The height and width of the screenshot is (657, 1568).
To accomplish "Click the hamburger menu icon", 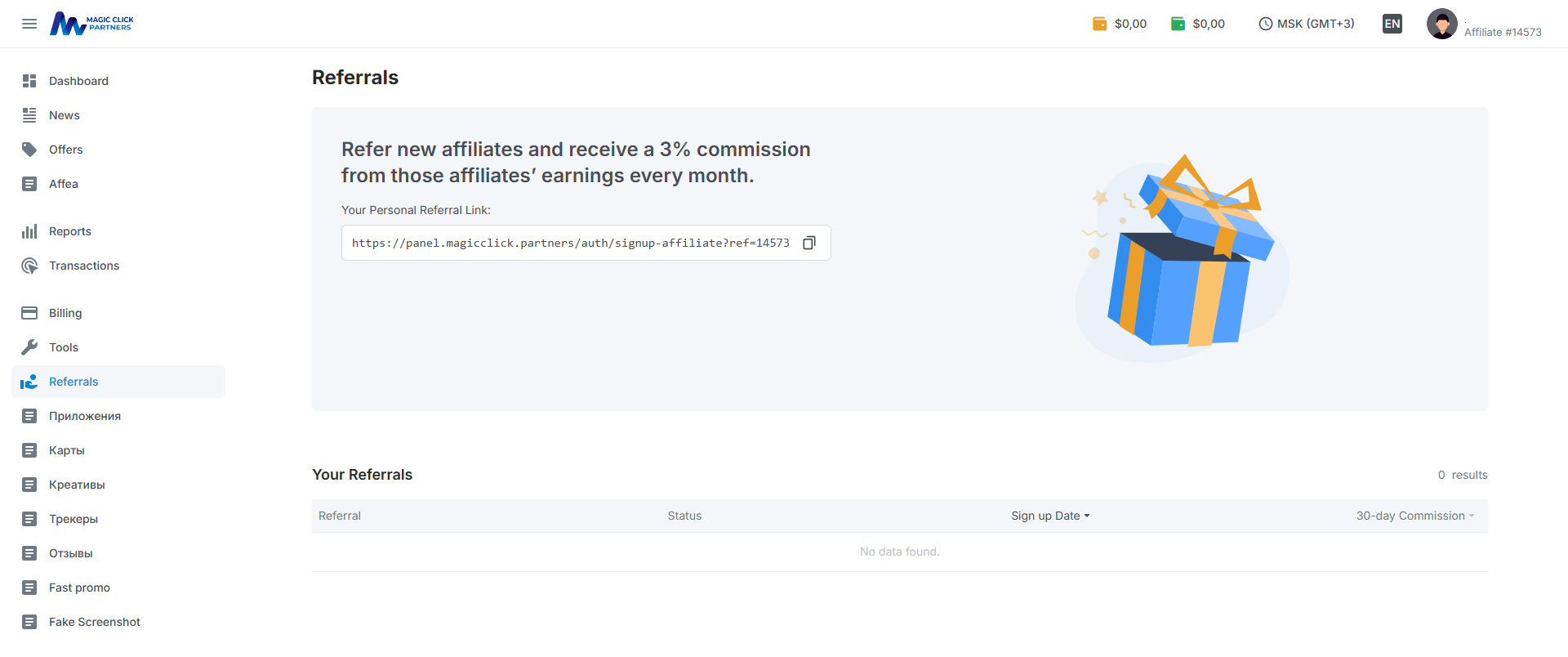I will (x=29, y=24).
